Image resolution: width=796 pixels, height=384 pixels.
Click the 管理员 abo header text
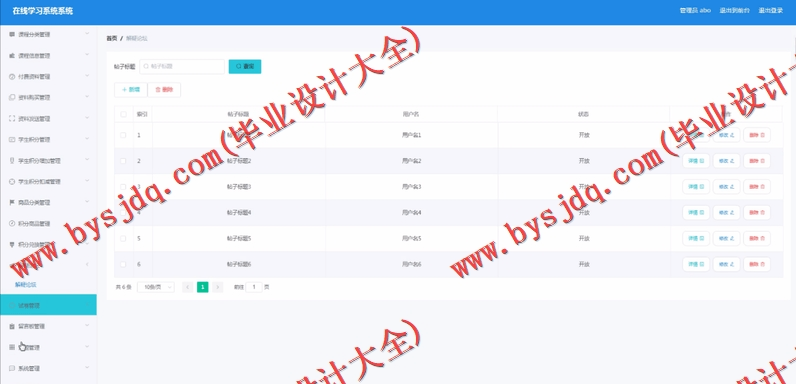pyautogui.click(x=695, y=11)
